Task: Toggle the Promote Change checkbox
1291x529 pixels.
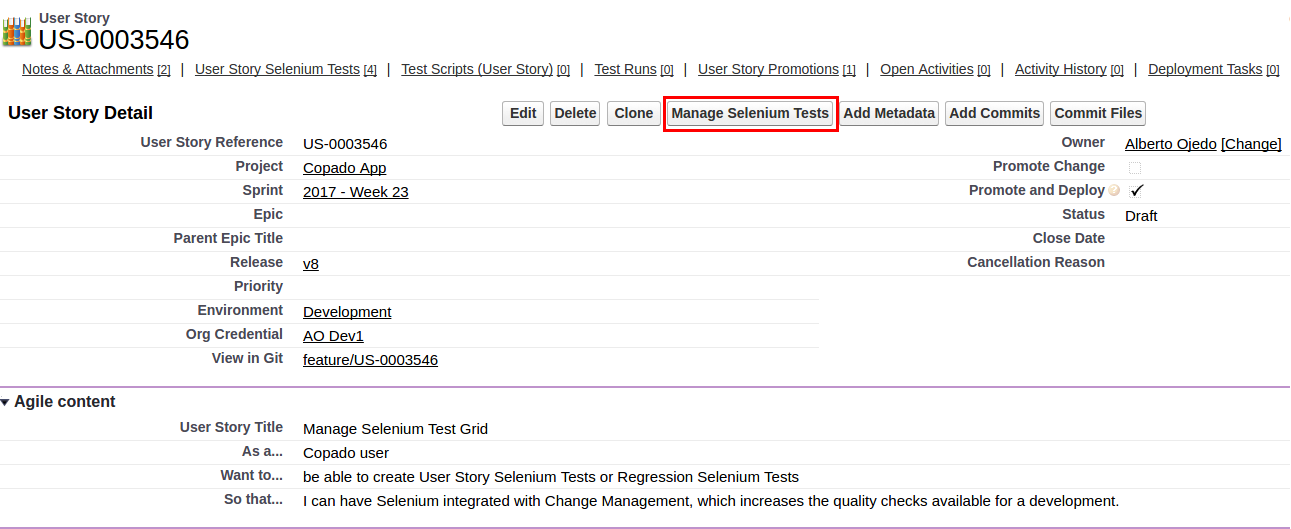Action: coord(1135,167)
